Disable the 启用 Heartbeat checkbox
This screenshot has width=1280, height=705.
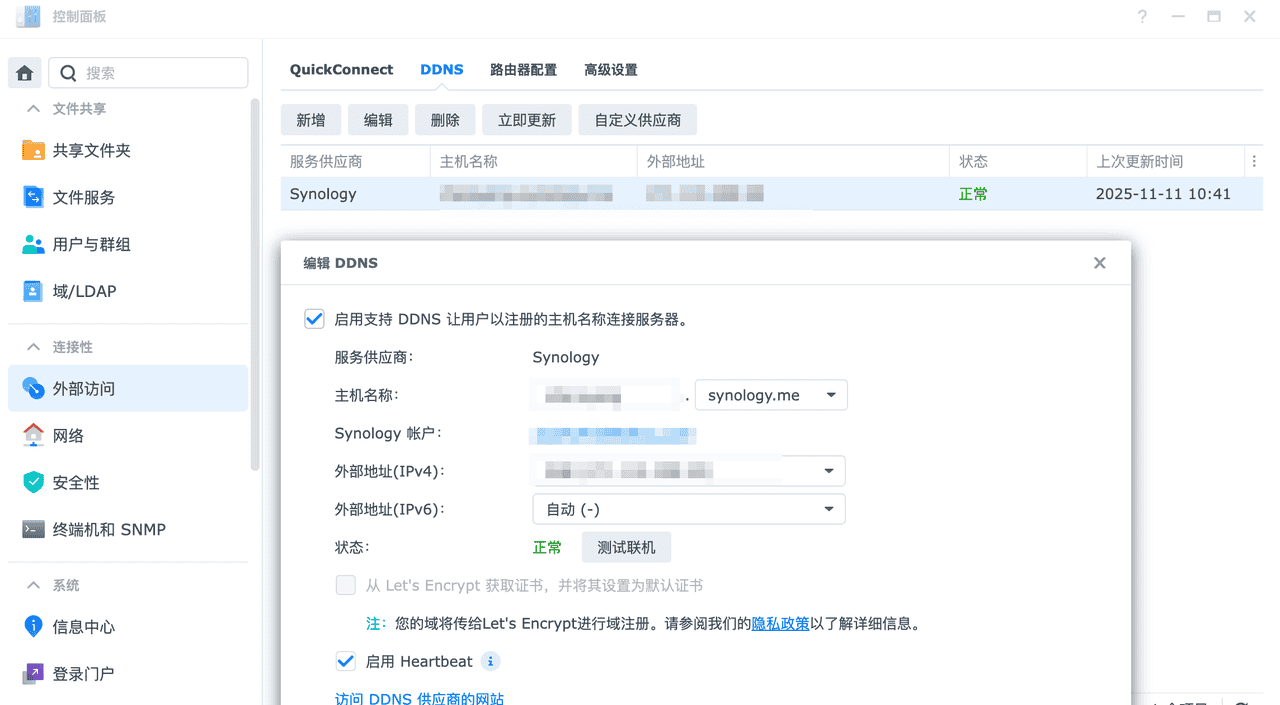[345, 661]
